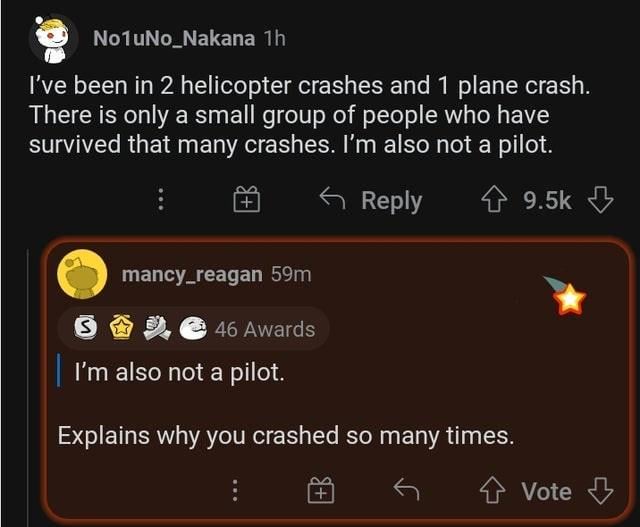Reply to the helicopter crashes comment

[x=370, y=200]
